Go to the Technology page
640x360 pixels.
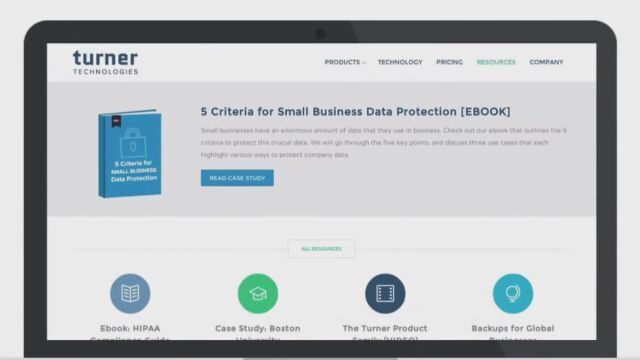pyautogui.click(x=400, y=62)
